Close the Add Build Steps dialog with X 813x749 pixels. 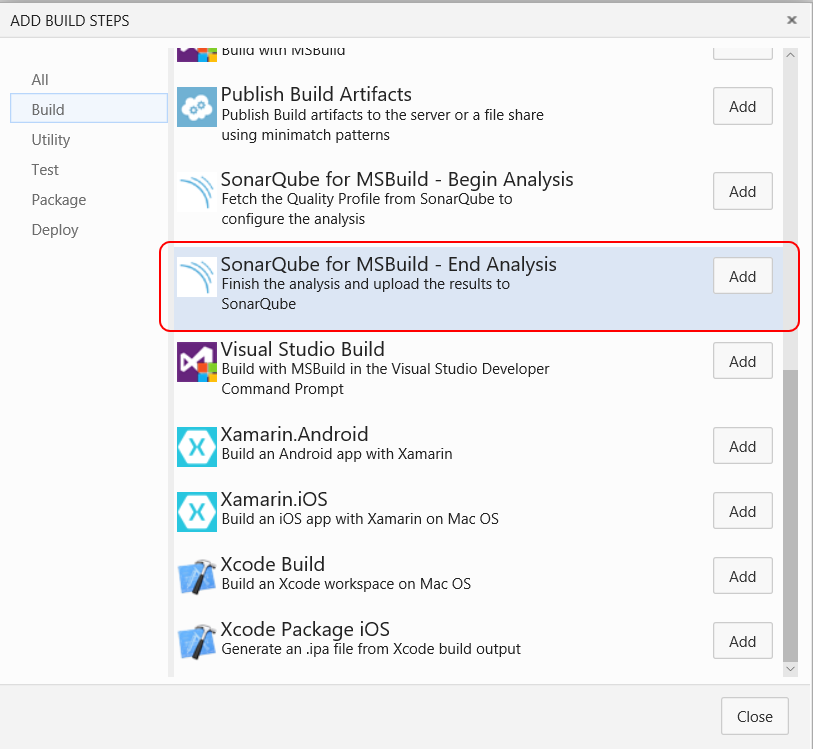[792, 20]
